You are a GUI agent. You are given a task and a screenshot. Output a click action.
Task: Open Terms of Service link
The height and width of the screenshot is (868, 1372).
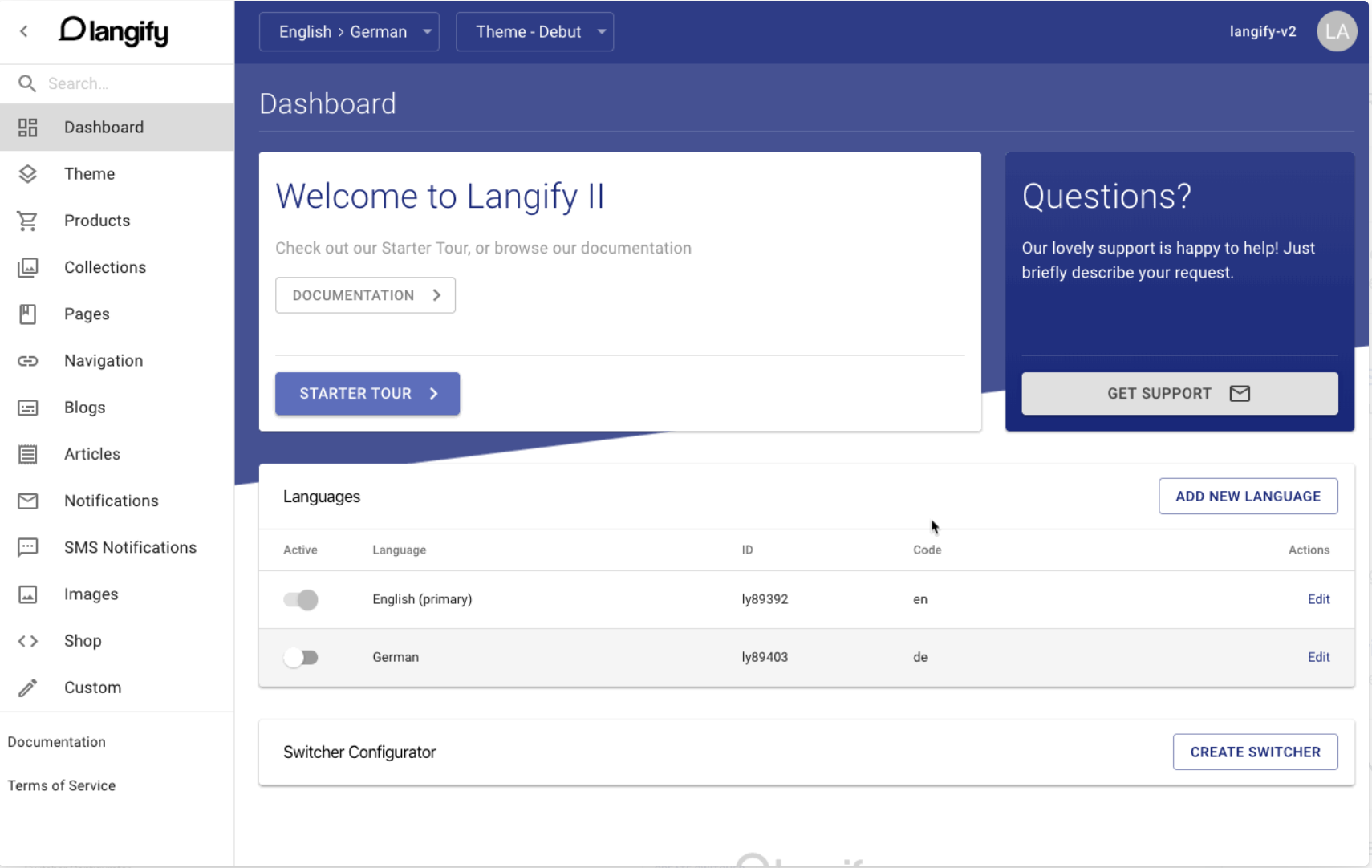point(62,785)
